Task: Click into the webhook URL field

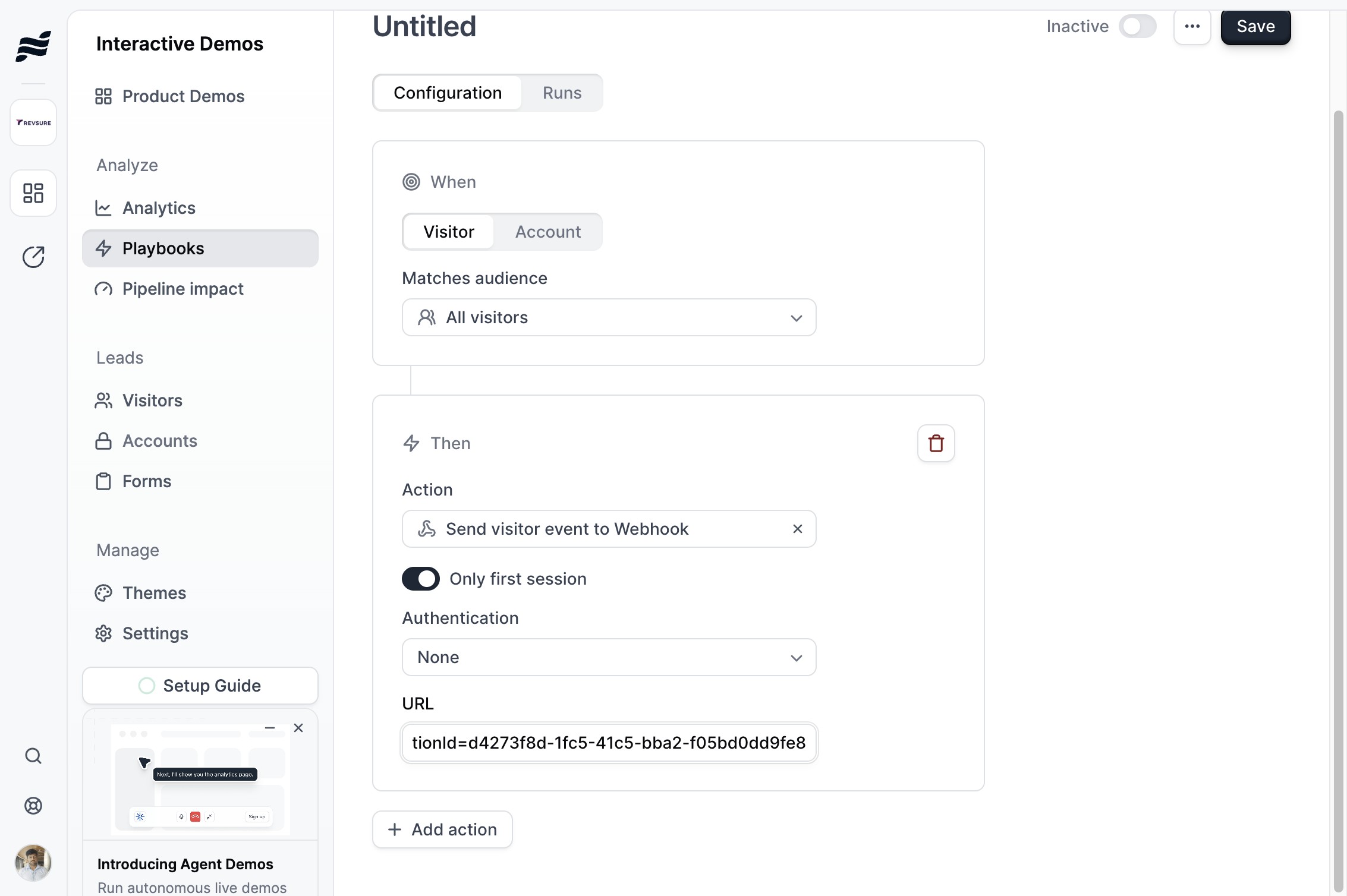Action: click(x=609, y=743)
